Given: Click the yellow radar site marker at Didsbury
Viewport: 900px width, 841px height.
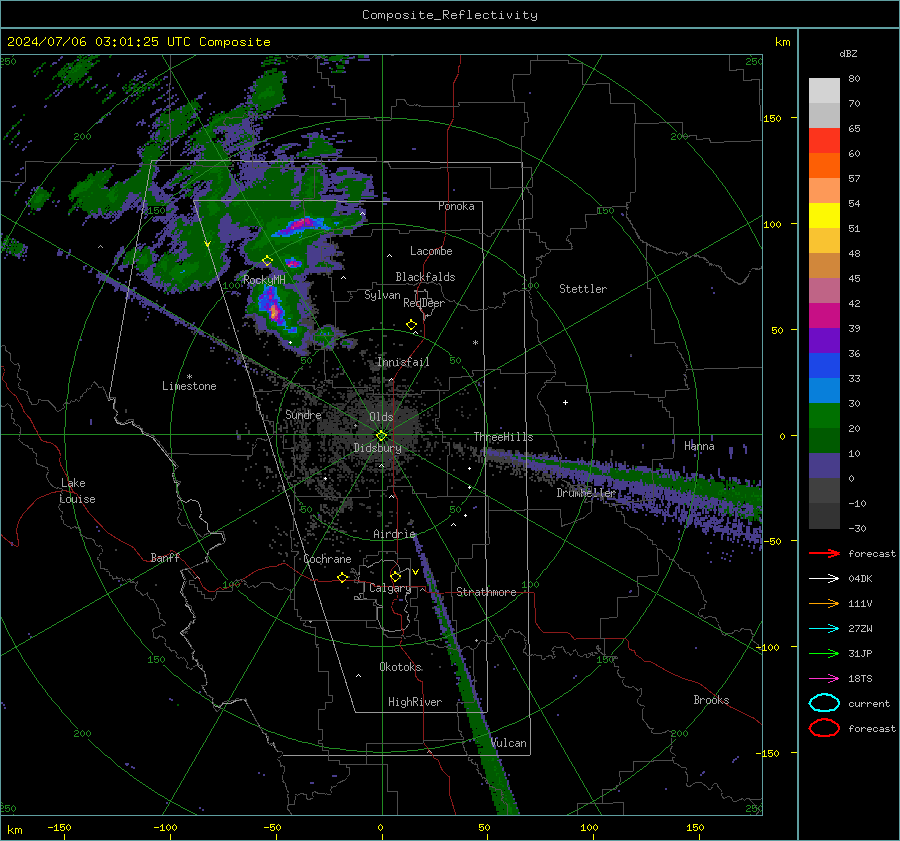Looking at the screenshot, I should 382,436.
